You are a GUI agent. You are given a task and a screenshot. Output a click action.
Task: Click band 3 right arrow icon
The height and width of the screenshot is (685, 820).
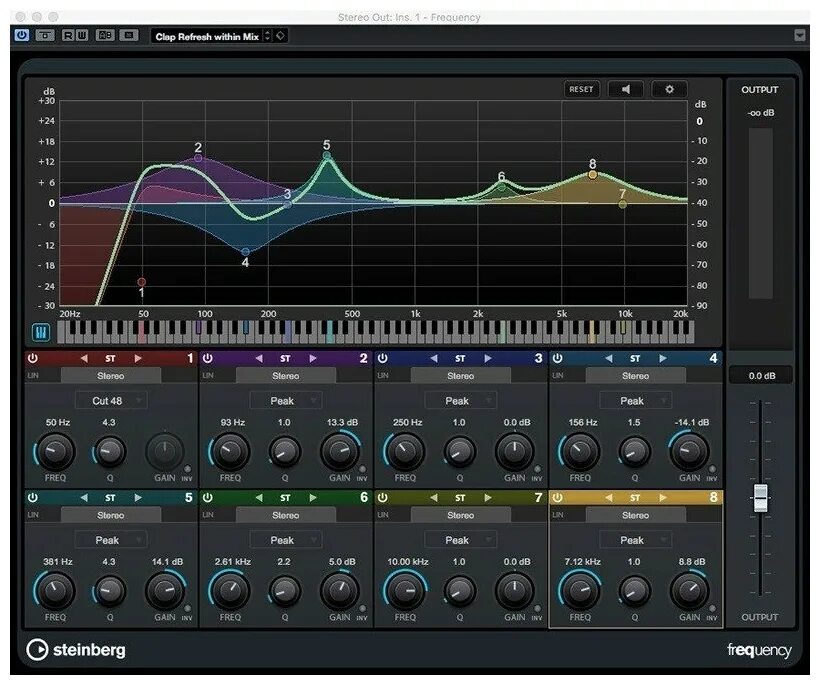coord(487,359)
